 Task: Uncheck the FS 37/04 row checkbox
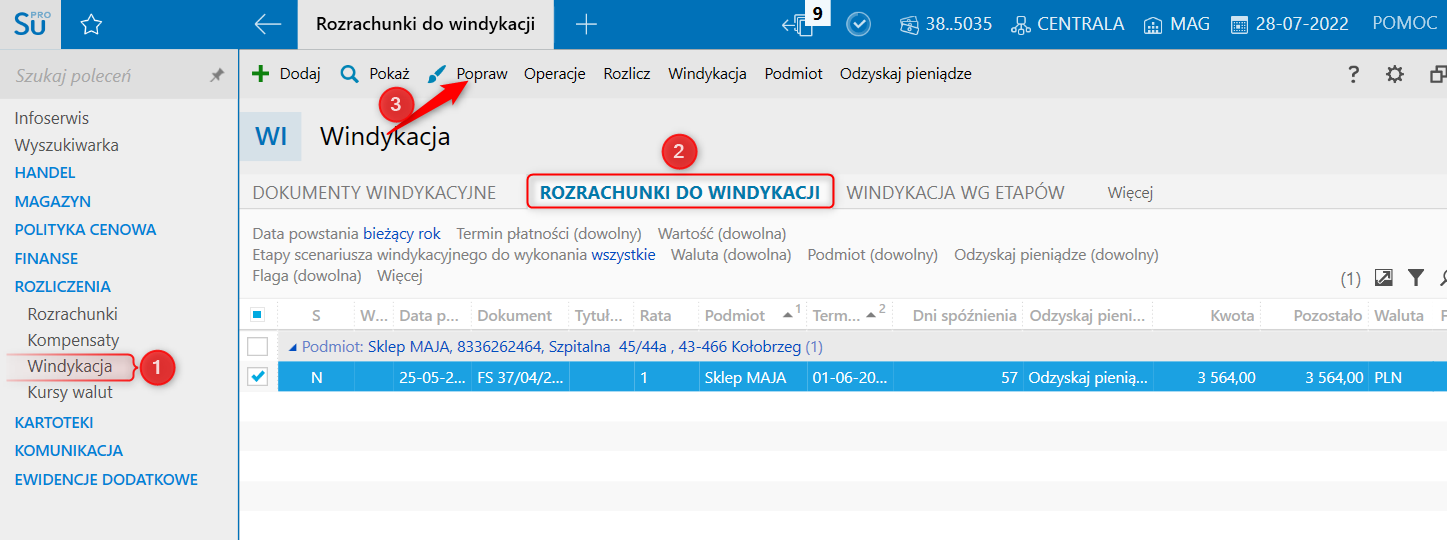pyautogui.click(x=257, y=377)
